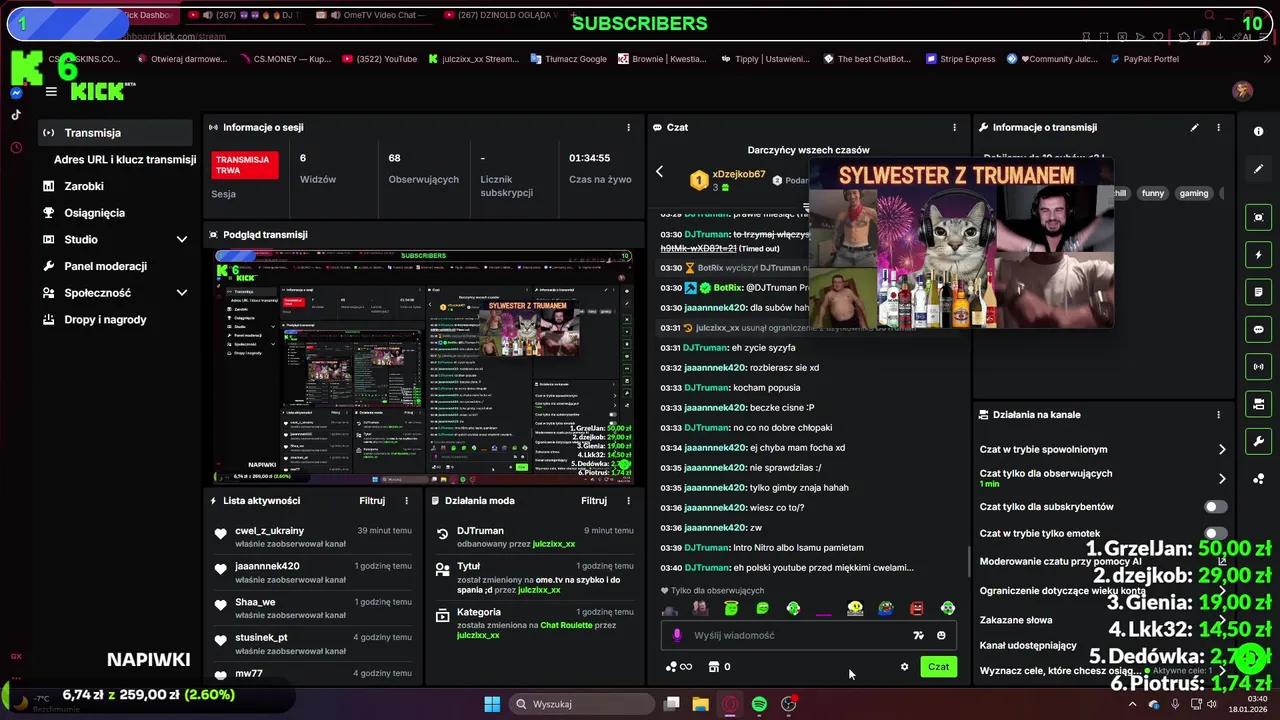Click the stream preview thumbnail
Screen dimensions: 1280x720
click(424, 366)
